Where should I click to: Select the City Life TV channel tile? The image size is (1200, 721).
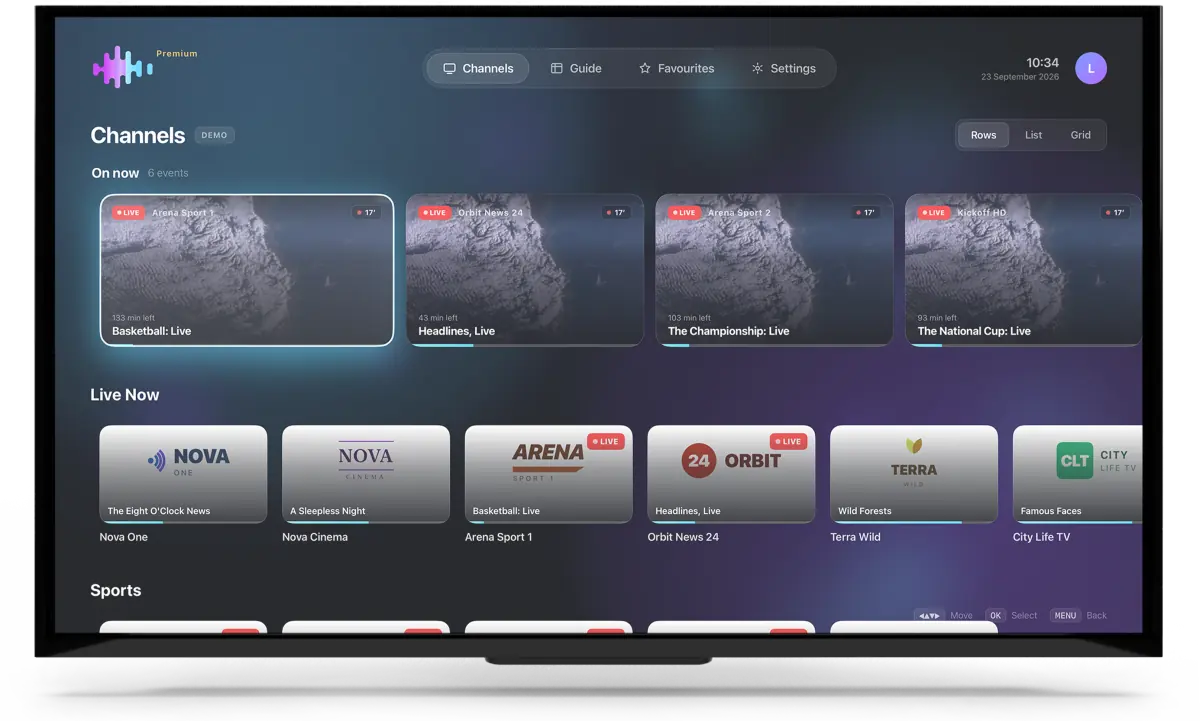click(x=1078, y=474)
